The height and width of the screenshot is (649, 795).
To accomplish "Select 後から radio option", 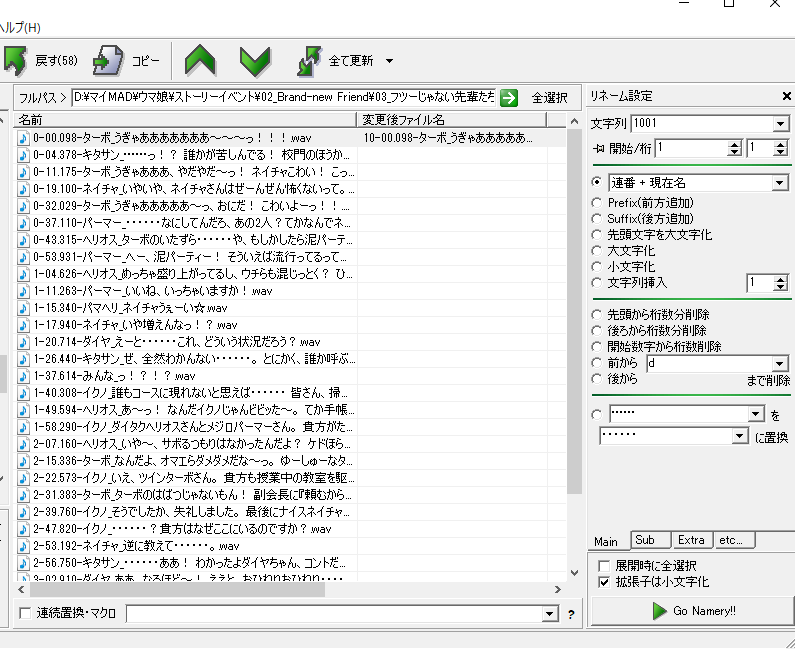I will tap(597, 379).
